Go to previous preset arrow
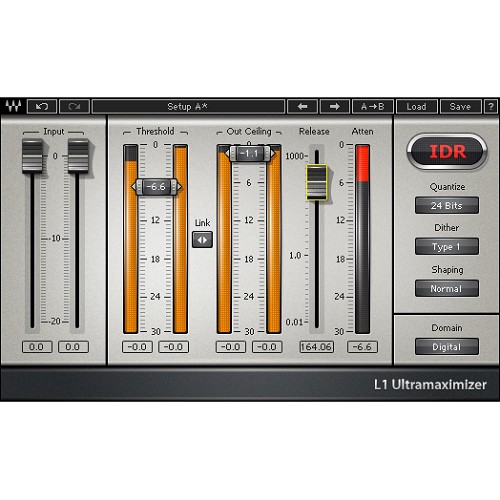500x500 pixels. click(x=303, y=106)
